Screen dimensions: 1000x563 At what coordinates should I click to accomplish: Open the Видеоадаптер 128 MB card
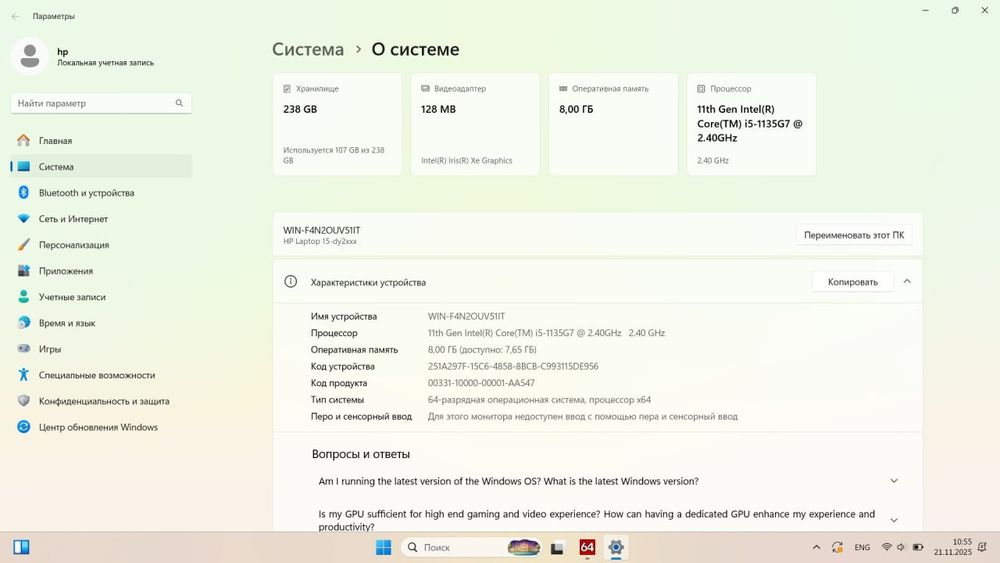click(475, 124)
